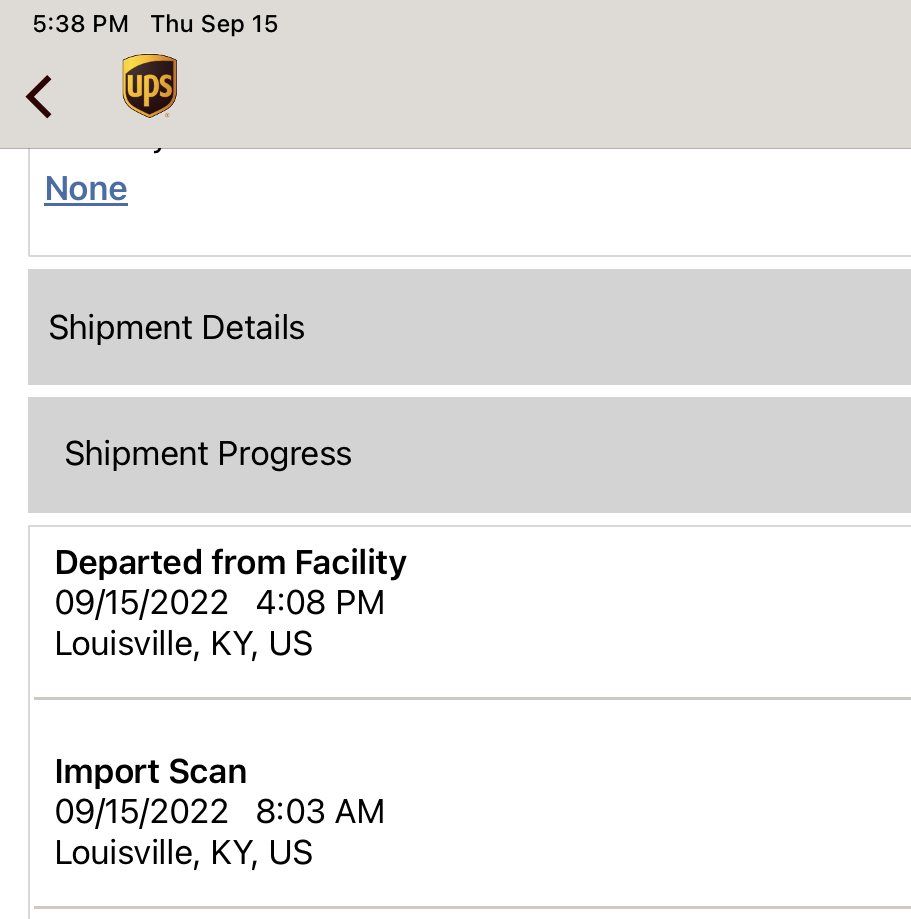Click the divider line below Departed from Facility
The image size is (911, 919).
point(472,699)
